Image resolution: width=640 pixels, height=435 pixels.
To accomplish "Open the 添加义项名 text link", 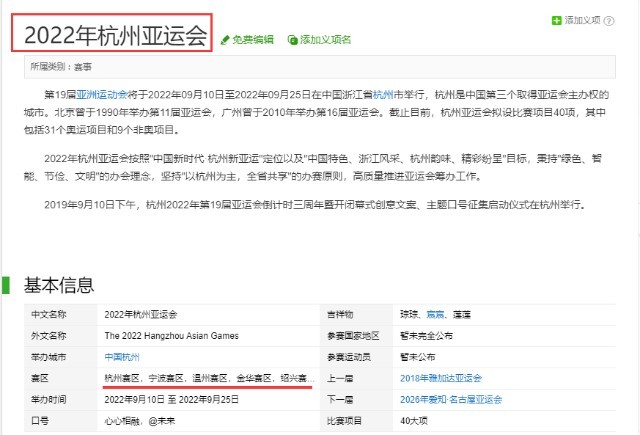I will [325, 40].
